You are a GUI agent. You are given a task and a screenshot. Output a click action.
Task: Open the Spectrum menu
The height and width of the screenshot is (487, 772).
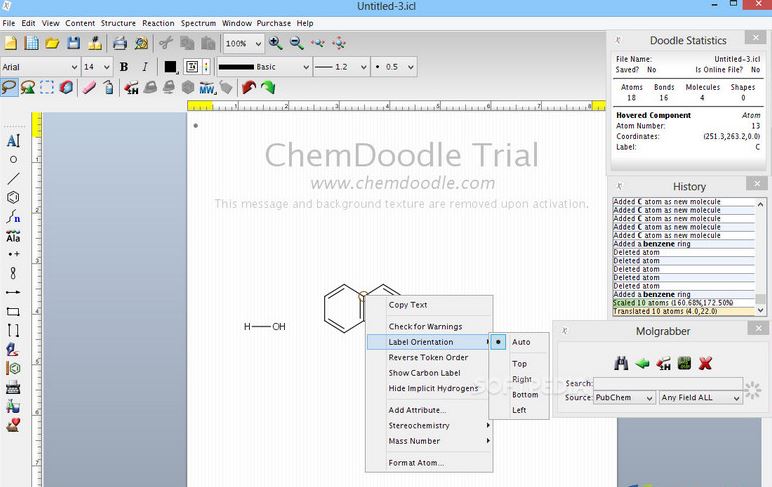(x=198, y=23)
